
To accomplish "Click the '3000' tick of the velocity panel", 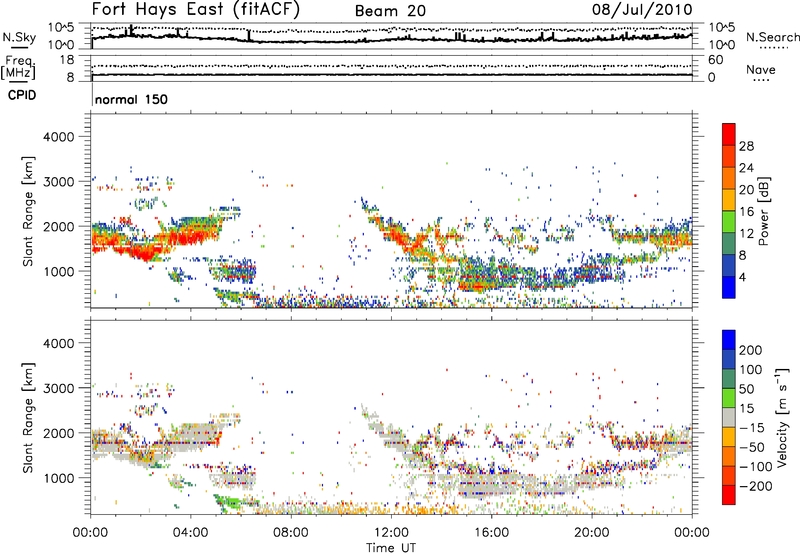I will click(58, 388).
